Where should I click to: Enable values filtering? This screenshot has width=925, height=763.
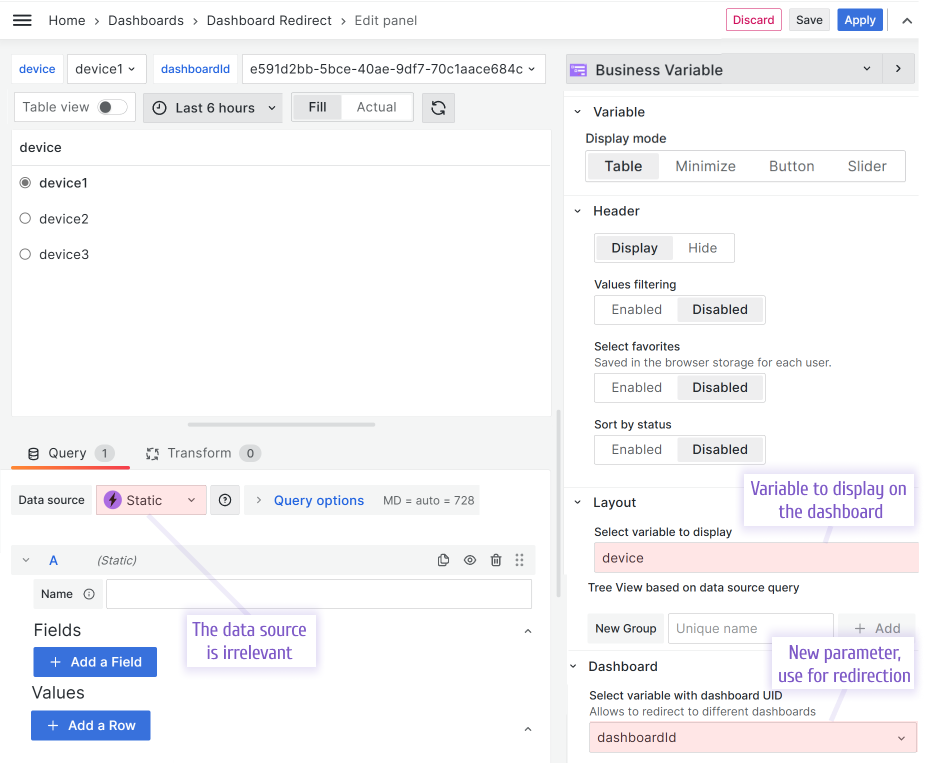[635, 310]
